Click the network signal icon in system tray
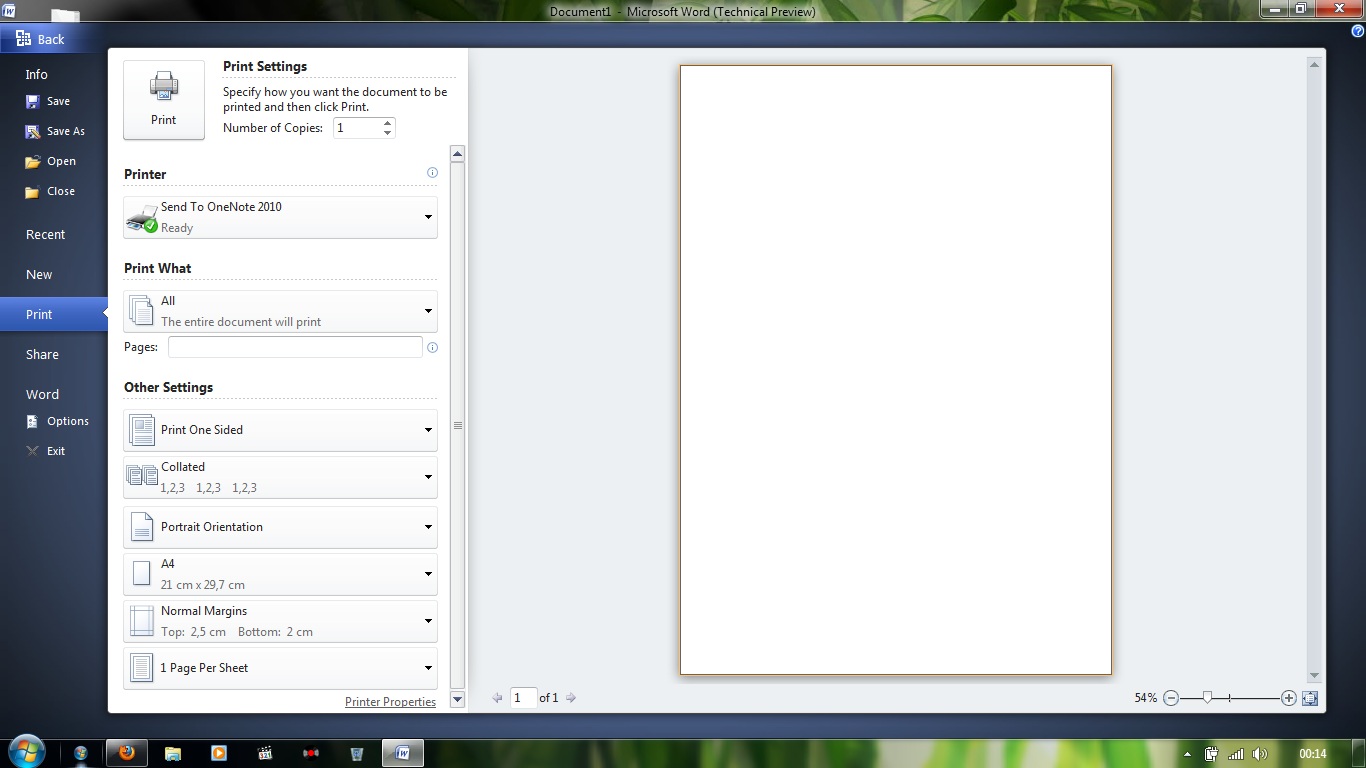The width and height of the screenshot is (1366, 768). (1236, 754)
